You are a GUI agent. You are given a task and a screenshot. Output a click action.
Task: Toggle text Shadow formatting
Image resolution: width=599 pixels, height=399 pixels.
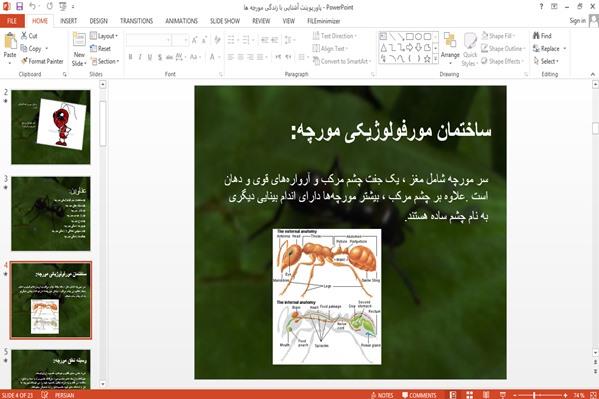point(160,57)
